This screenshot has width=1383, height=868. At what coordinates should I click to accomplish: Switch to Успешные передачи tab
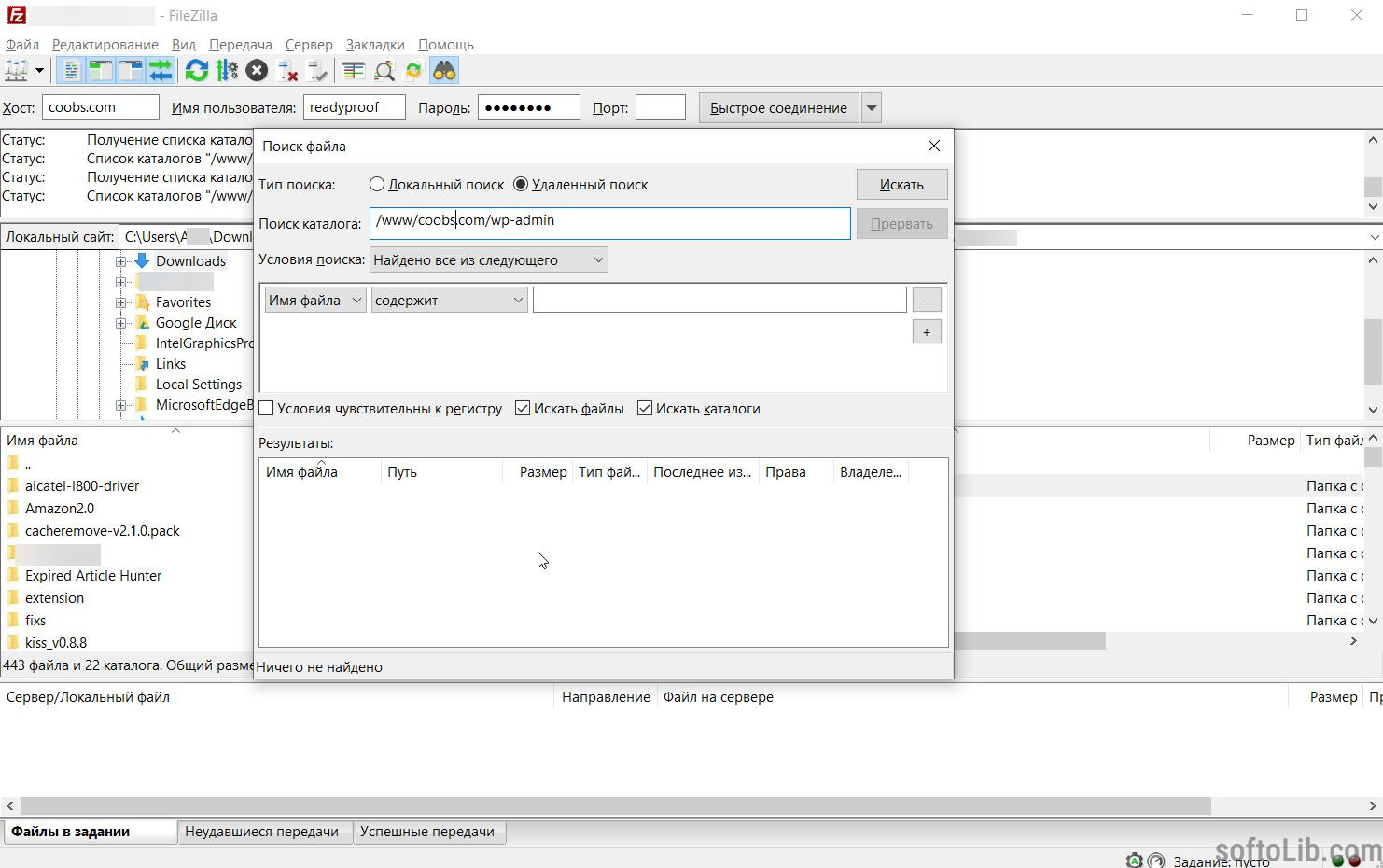427,832
